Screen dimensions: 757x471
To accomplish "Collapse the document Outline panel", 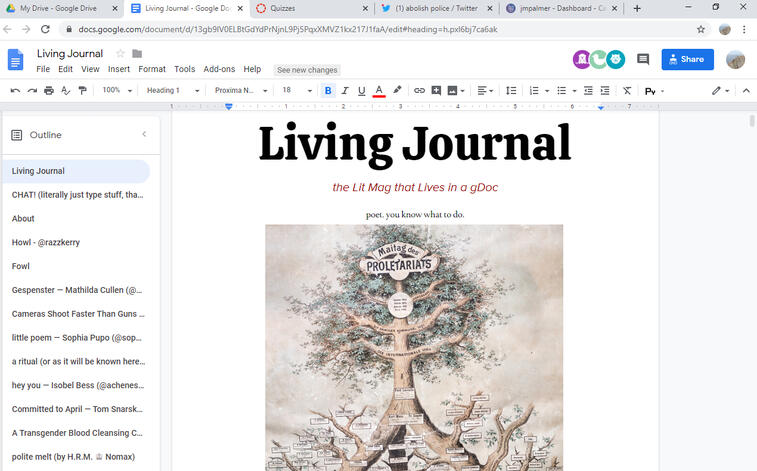I will [144, 134].
